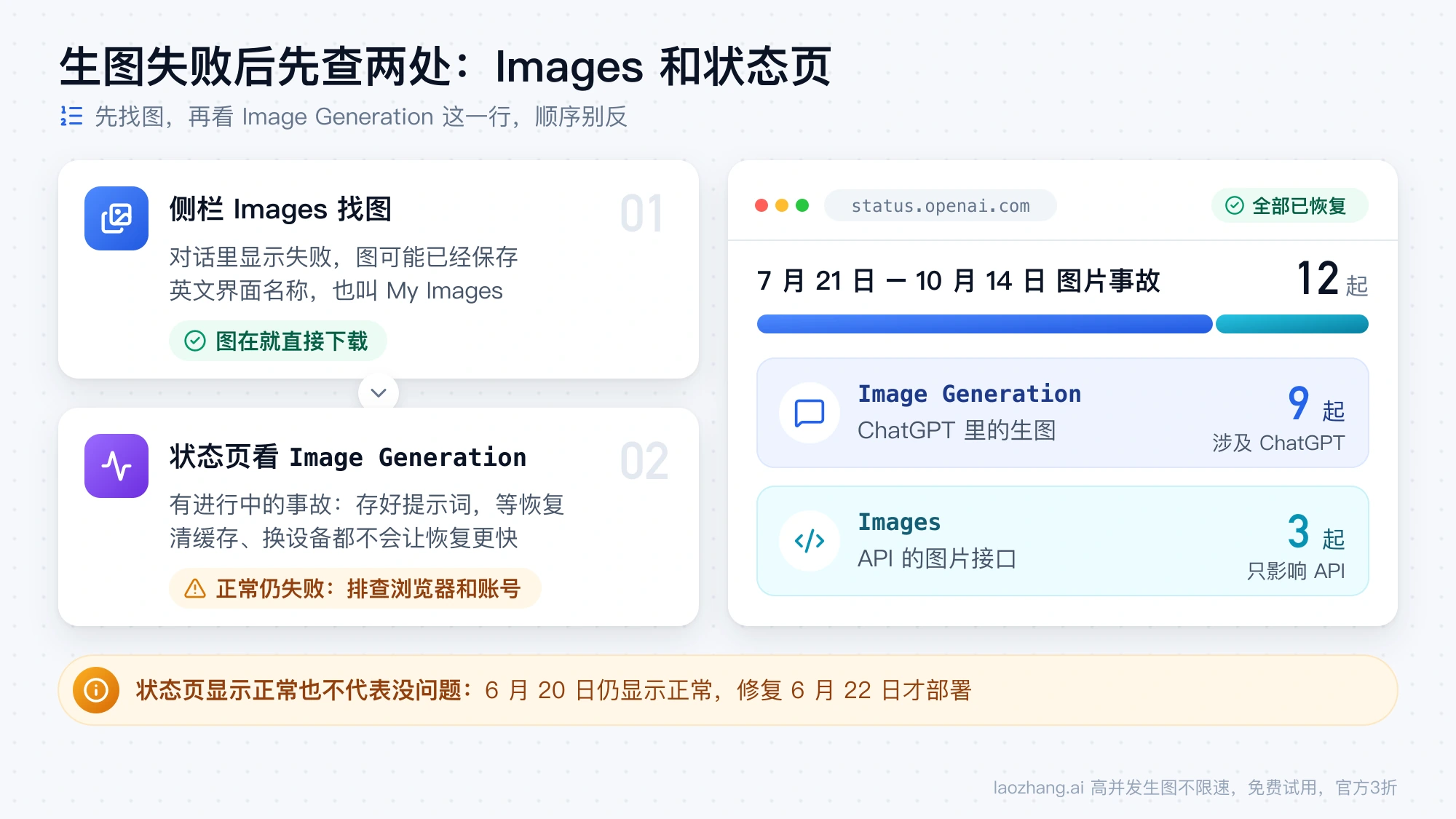The height and width of the screenshot is (819, 1456).
Task: Click the text ChatGPT 里的生图
Action: (957, 430)
